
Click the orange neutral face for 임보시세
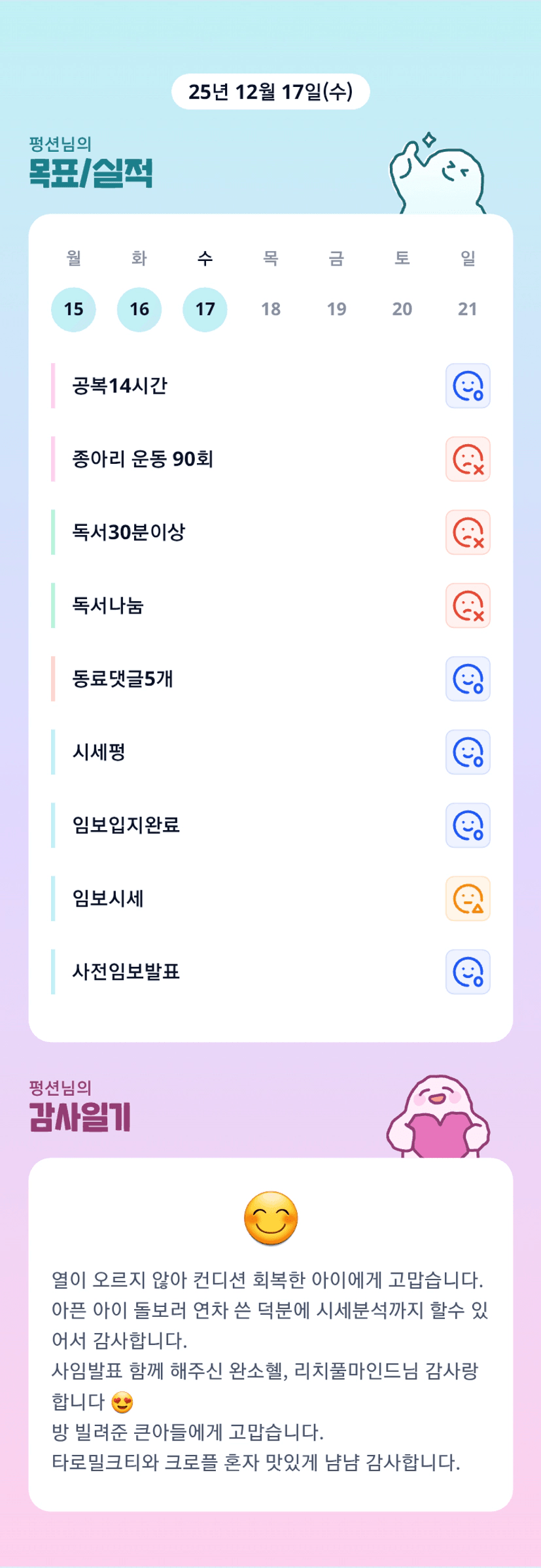click(x=468, y=899)
